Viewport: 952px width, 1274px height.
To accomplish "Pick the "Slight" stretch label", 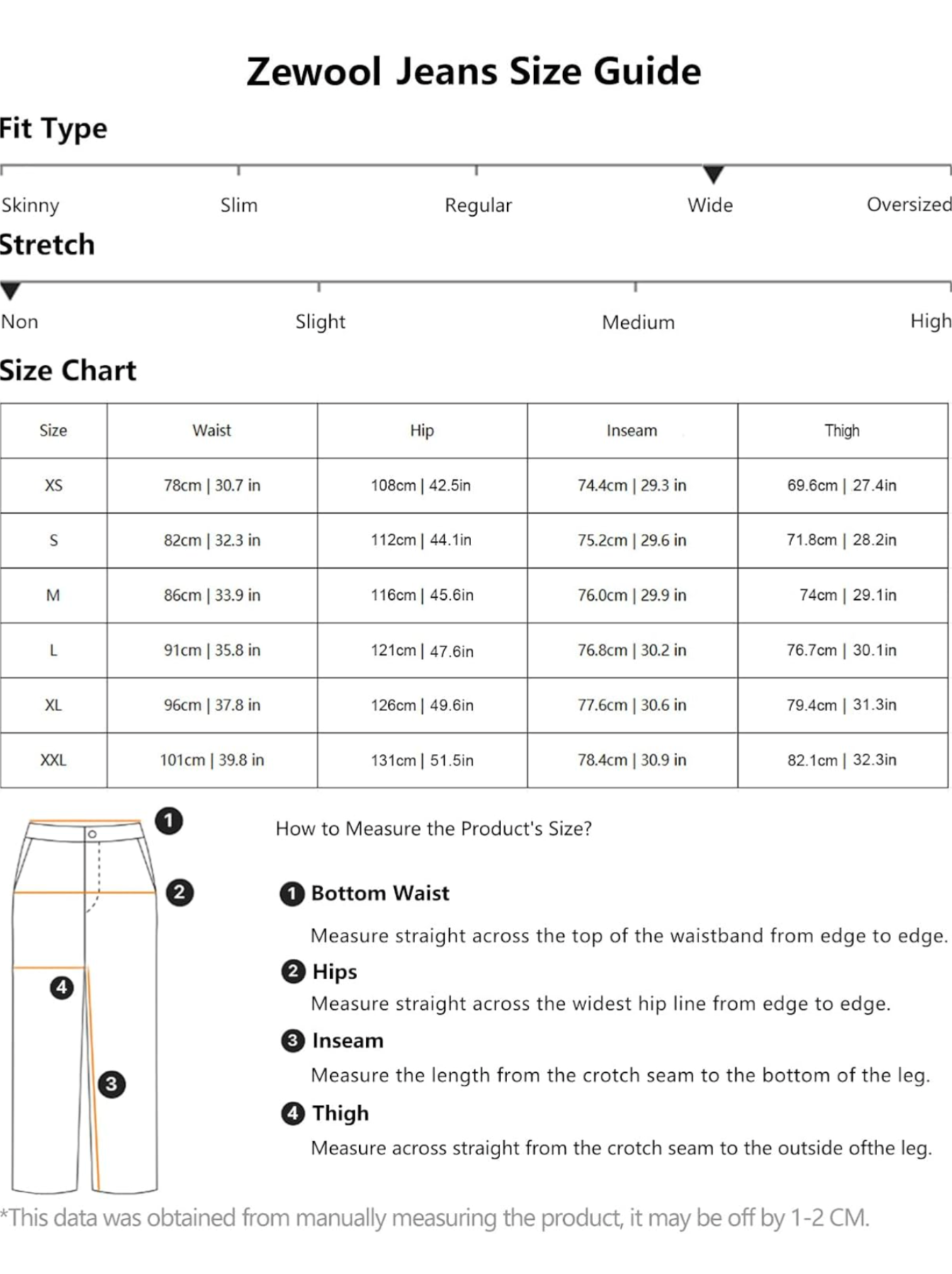I will [x=320, y=322].
